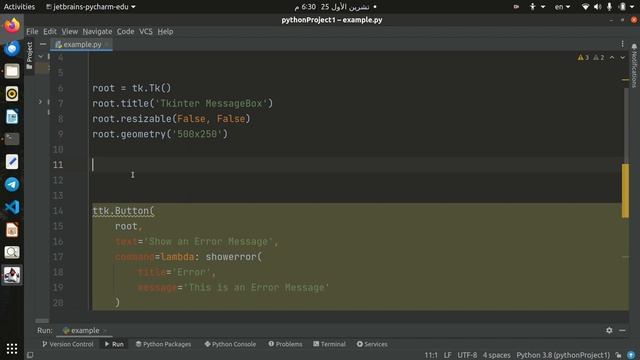Open the Code menu
This screenshot has width=640, height=360.
[x=125, y=31]
